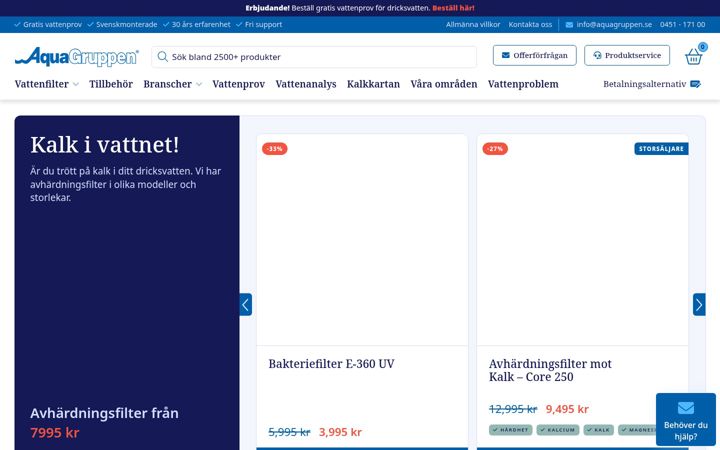Viewport: 720px width, 450px height.
Task: Show previous products with left carousel arrow
Action: tap(246, 304)
